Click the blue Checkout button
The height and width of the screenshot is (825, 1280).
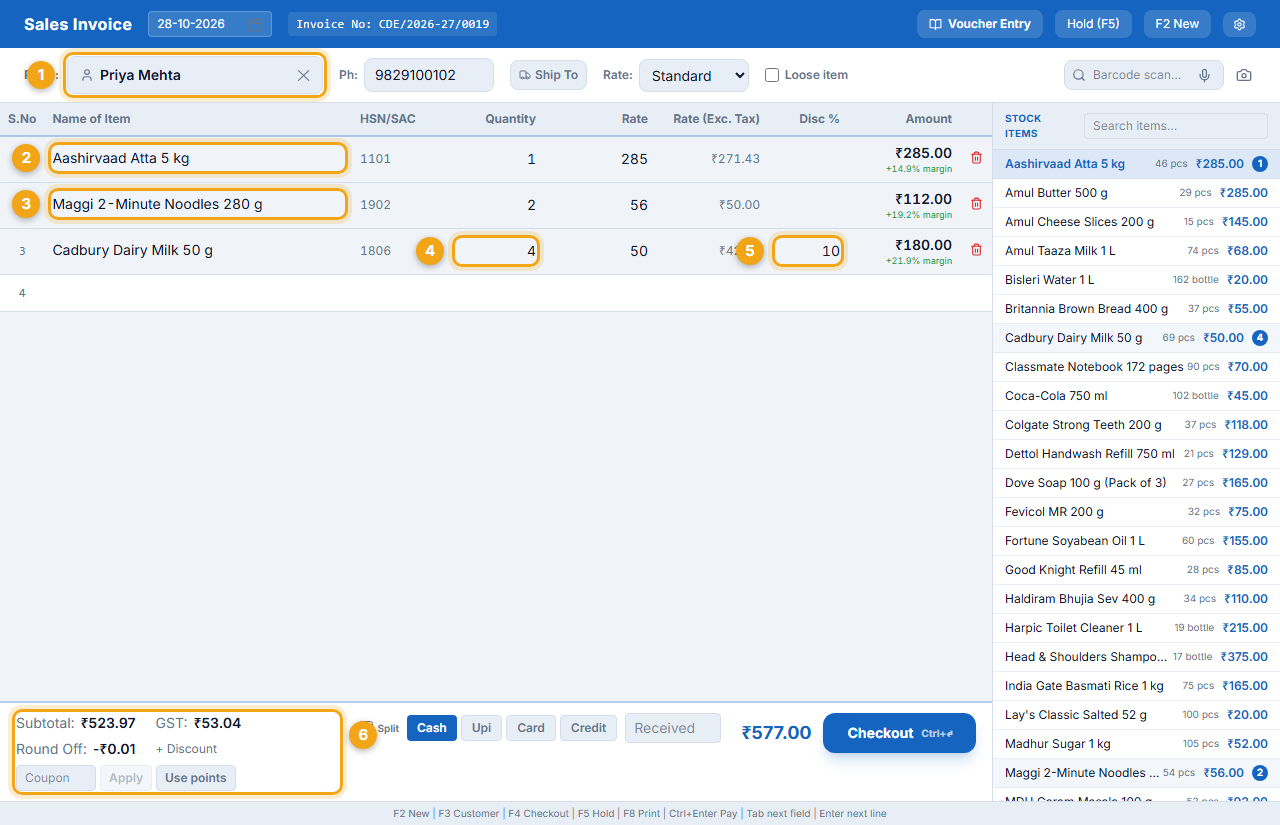click(899, 733)
